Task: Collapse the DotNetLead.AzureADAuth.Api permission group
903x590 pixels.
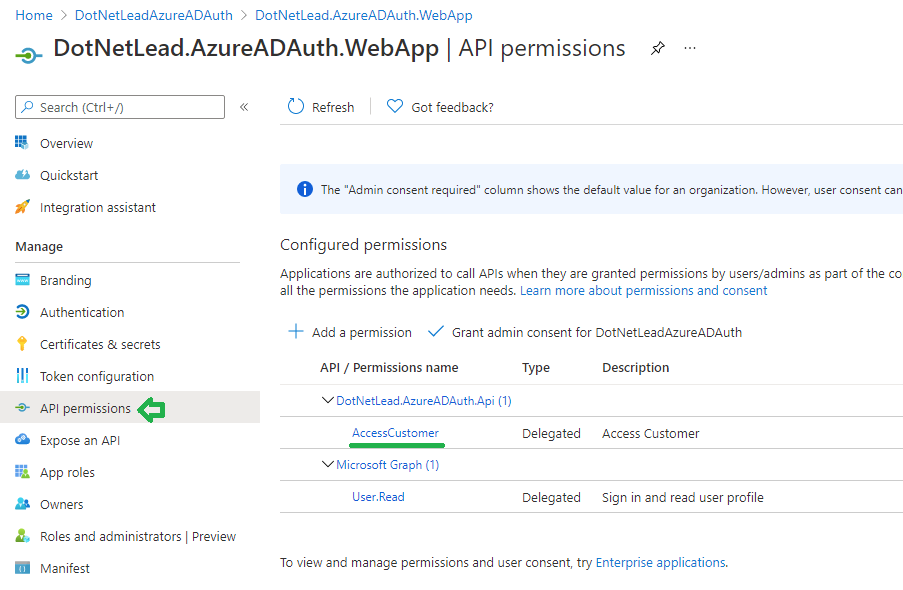Action: (x=328, y=400)
